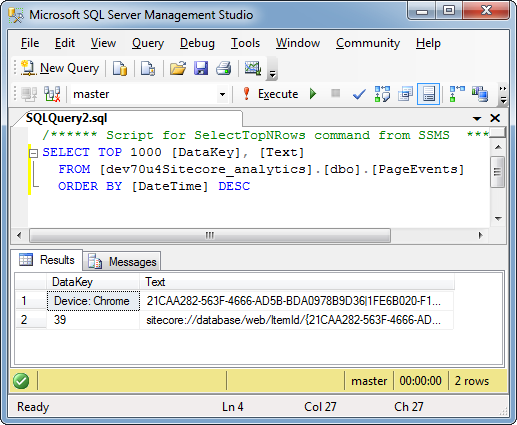Open the View menu

click(x=103, y=43)
